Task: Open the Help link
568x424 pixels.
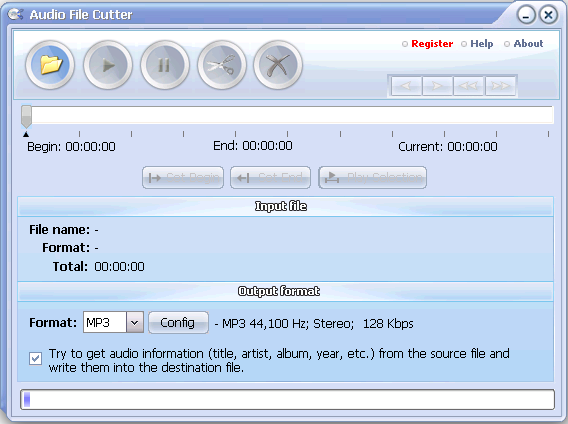Action: [x=481, y=44]
